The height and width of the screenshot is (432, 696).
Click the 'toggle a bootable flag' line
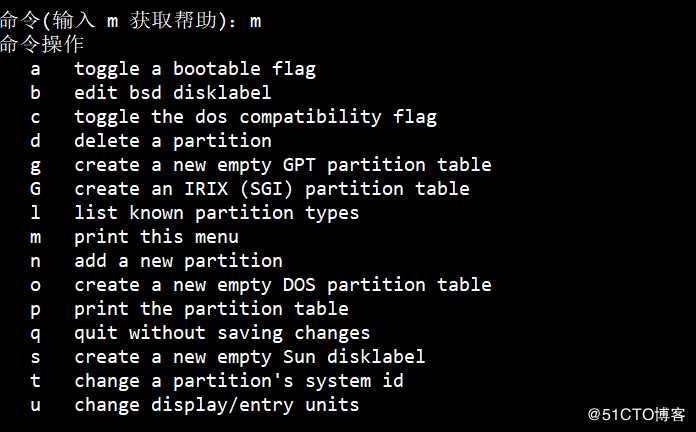point(195,69)
